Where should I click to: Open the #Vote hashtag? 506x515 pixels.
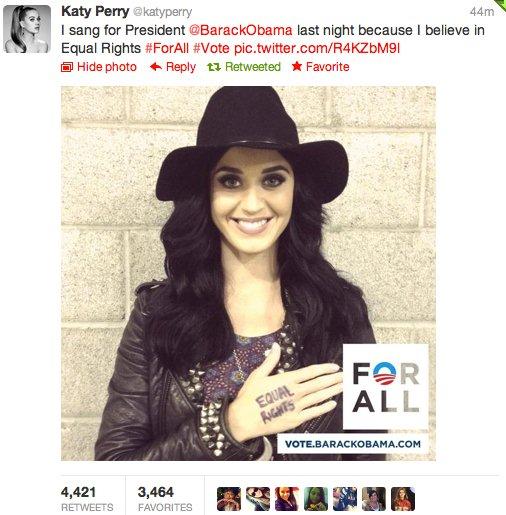coord(211,49)
